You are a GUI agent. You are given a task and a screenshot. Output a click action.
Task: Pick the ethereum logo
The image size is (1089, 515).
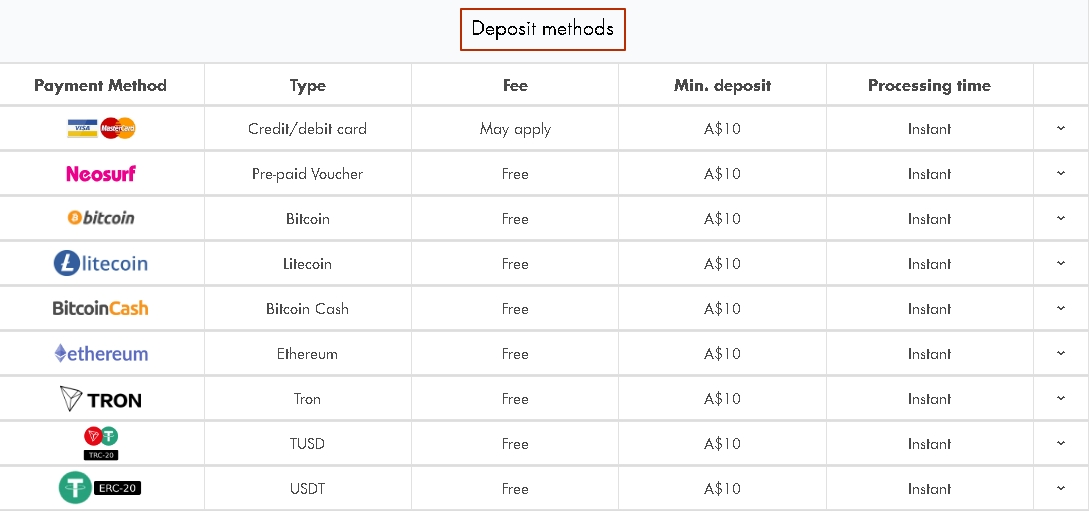tap(101, 353)
